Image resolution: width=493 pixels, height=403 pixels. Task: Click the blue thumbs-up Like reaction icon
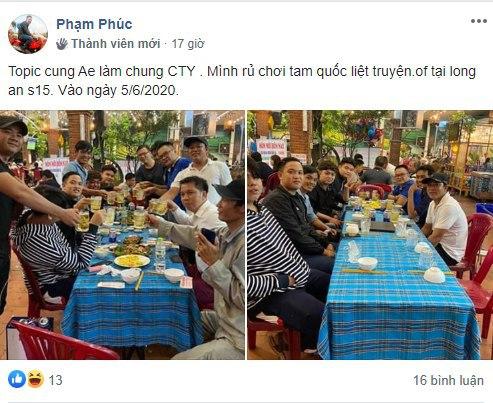[17, 379]
